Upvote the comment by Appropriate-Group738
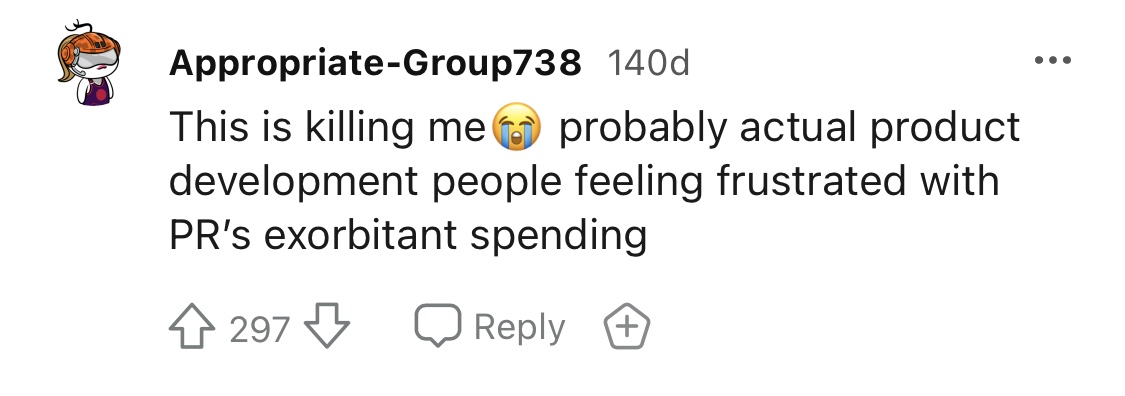The height and width of the screenshot is (396, 1125). (x=192, y=327)
